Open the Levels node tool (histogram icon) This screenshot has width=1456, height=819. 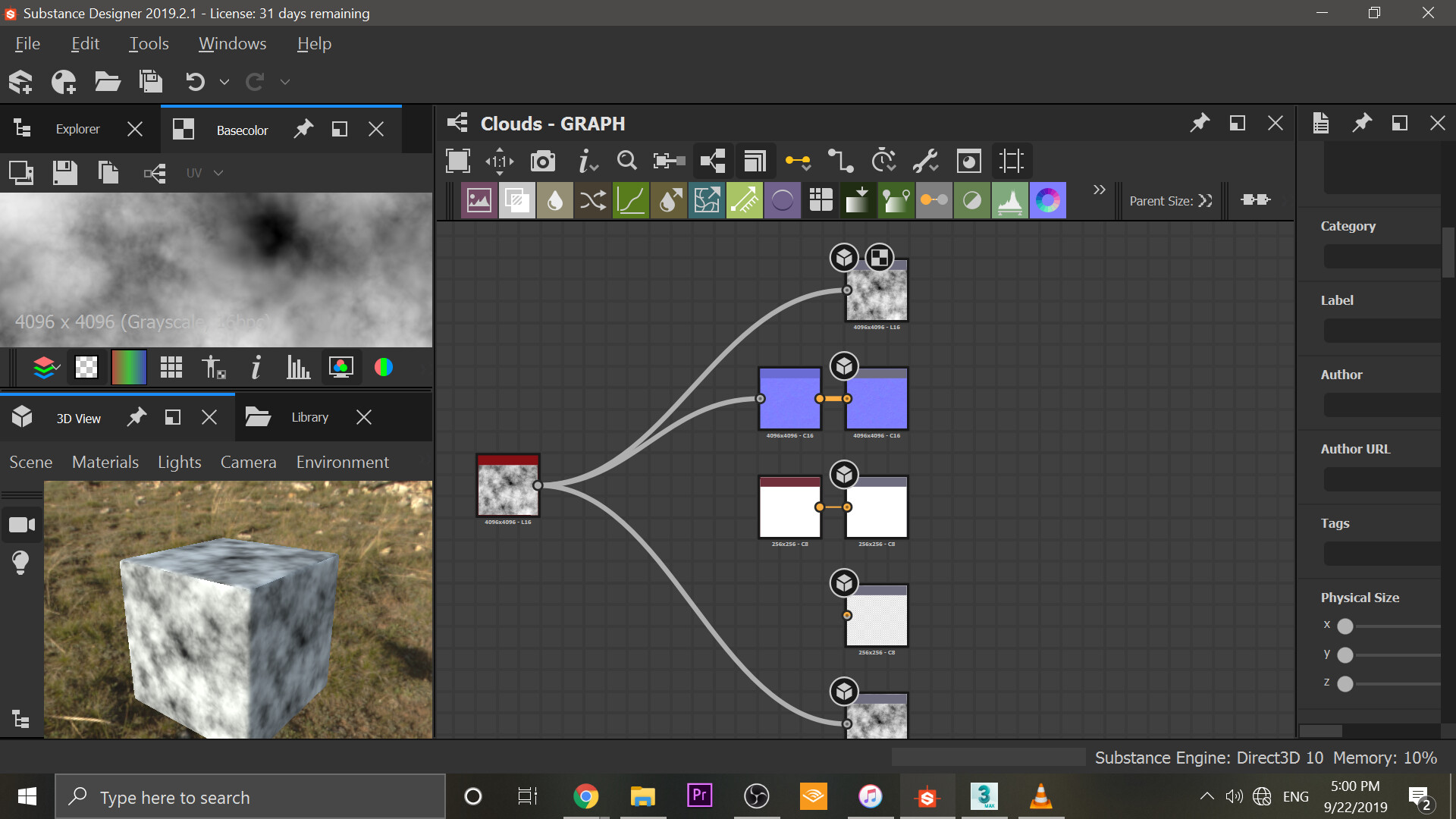(1009, 200)
